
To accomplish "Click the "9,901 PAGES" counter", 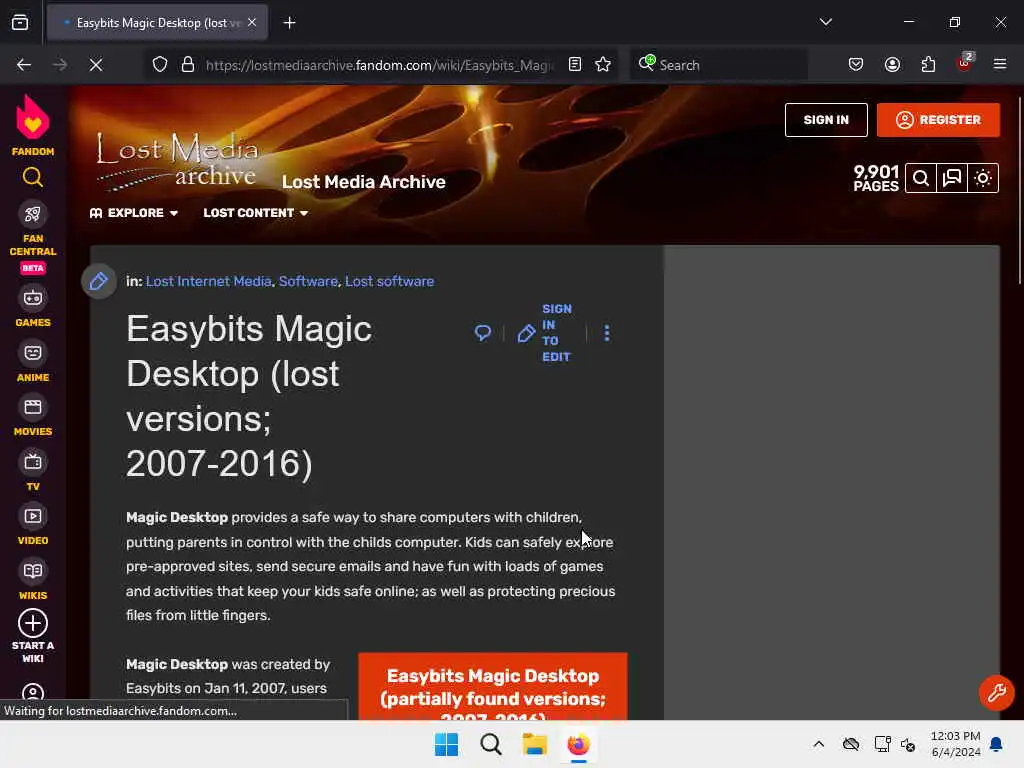I will 876,178.
